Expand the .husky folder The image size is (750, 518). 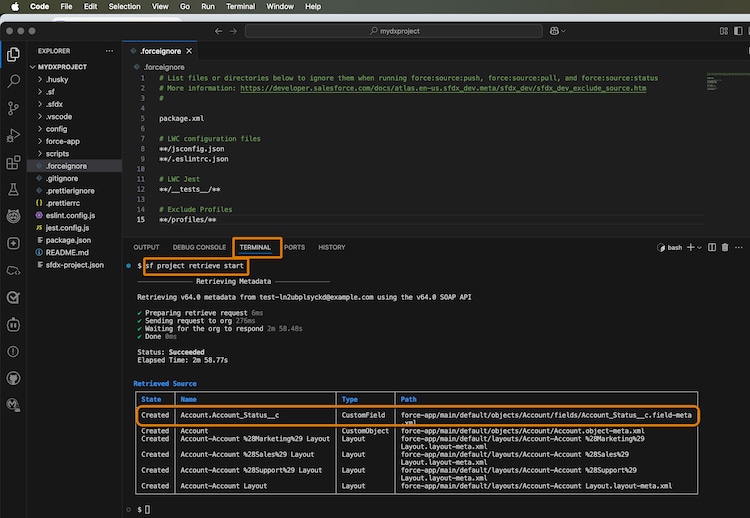(57, 79)
